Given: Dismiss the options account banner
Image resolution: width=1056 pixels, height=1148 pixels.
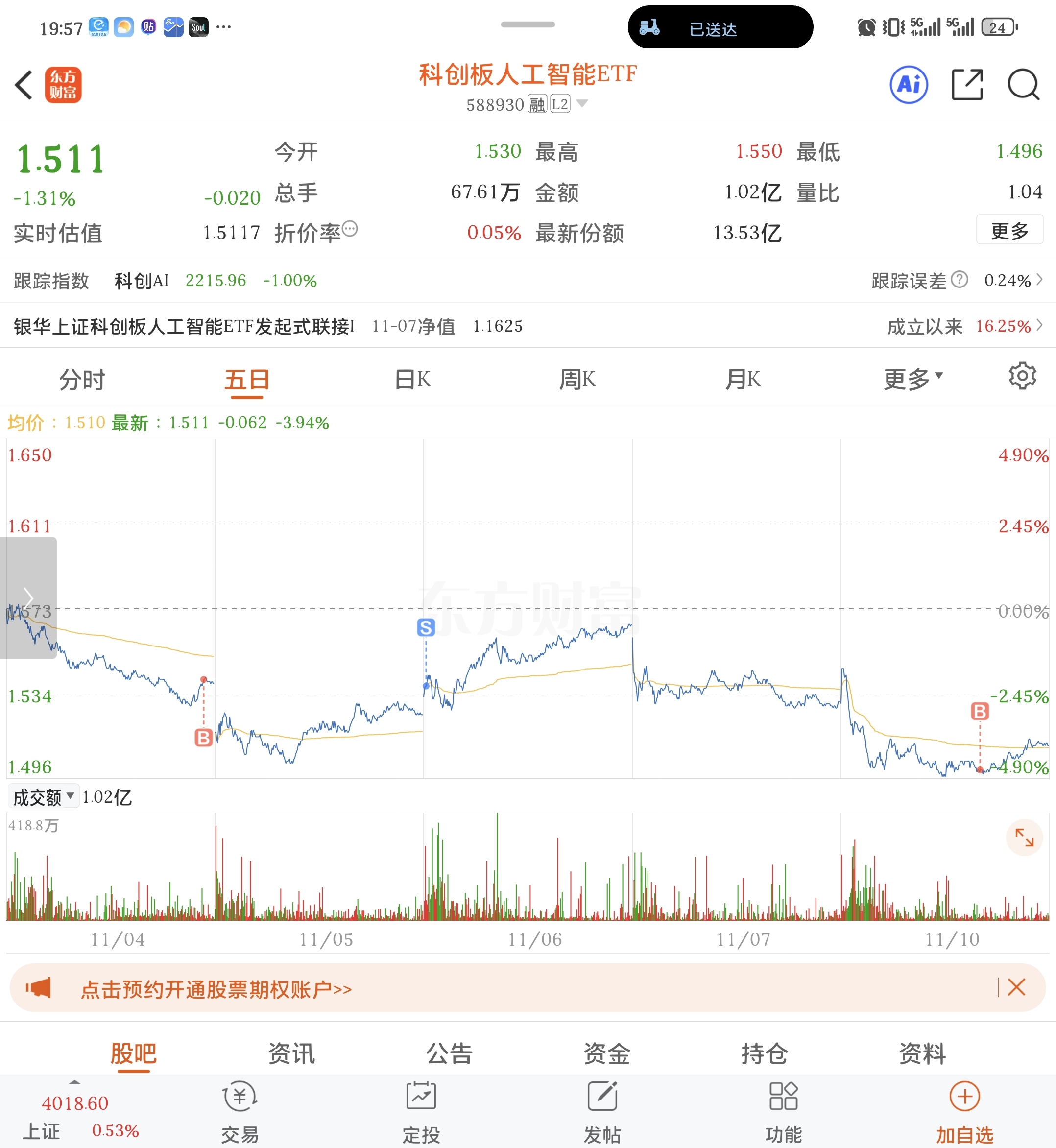Looking at the screenshot, I should (x=1016, y=987).
